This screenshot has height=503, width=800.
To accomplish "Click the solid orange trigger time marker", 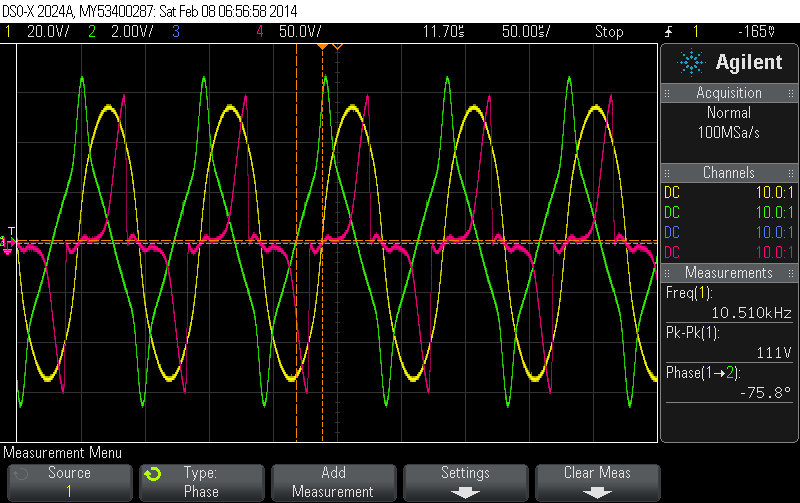I will (x=322, y=47).
